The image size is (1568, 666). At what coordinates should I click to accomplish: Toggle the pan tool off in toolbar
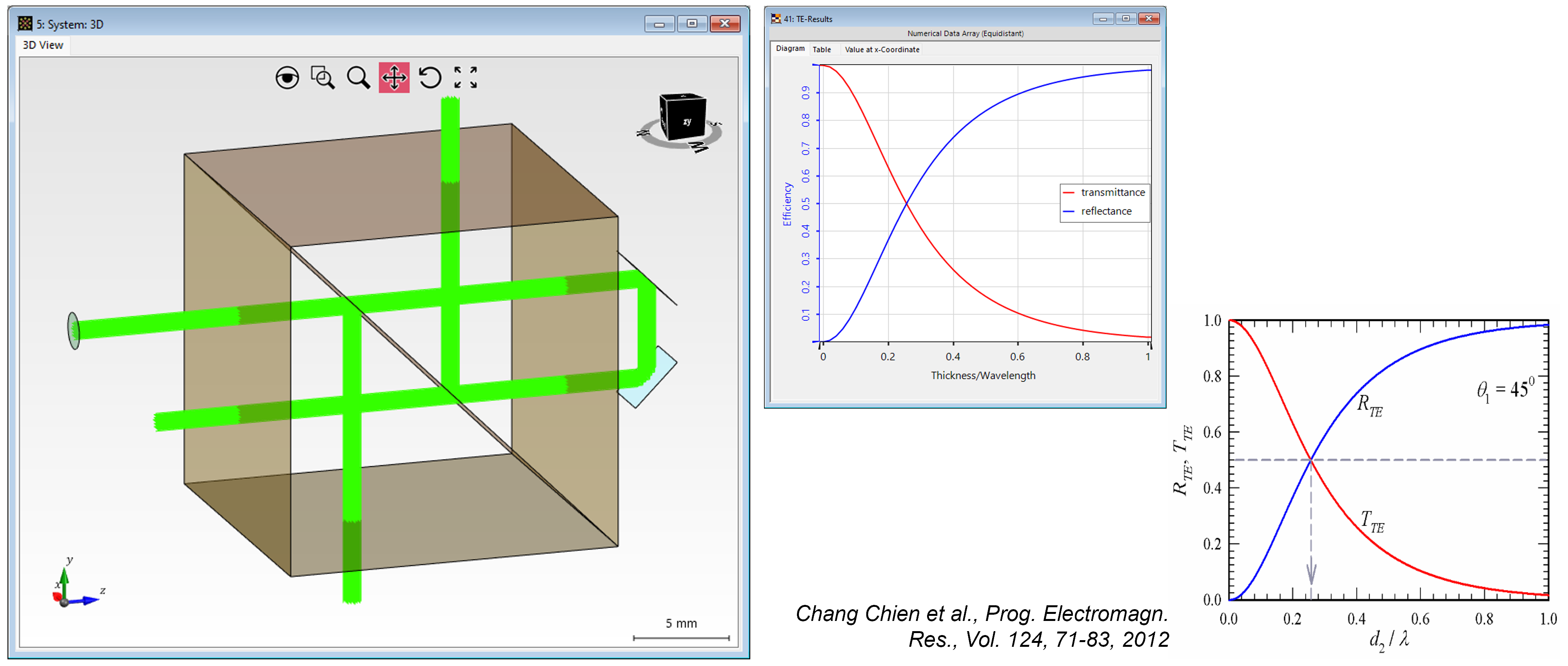394,78
